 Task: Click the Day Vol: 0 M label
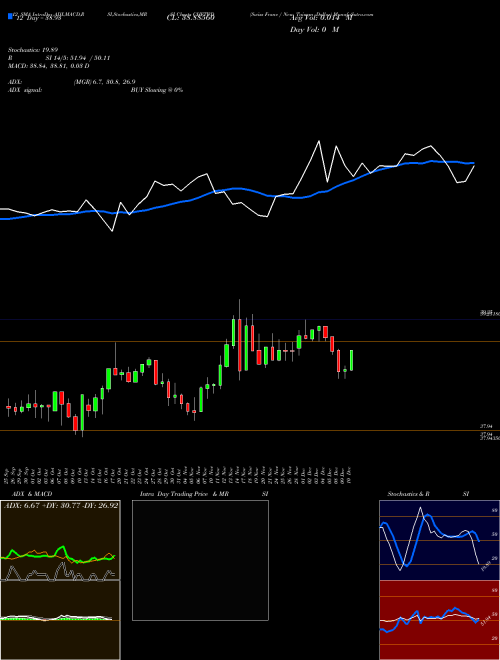point(314,29)
